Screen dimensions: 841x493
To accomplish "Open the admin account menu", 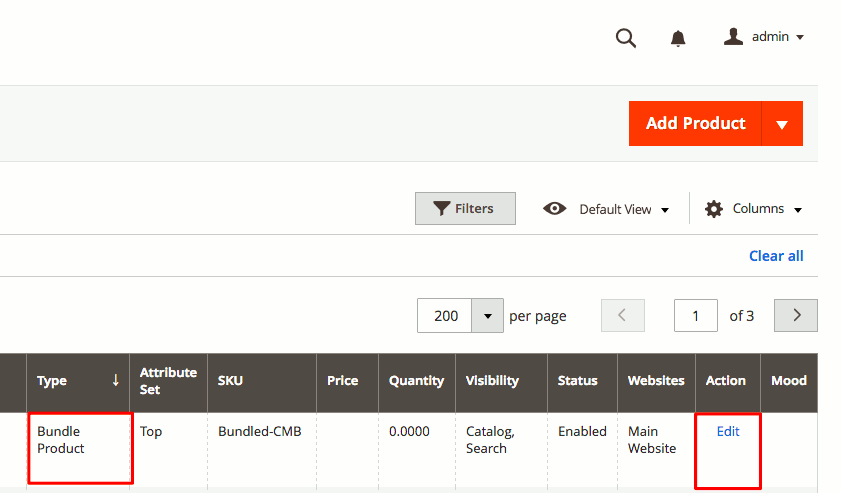I will [764, 37].
